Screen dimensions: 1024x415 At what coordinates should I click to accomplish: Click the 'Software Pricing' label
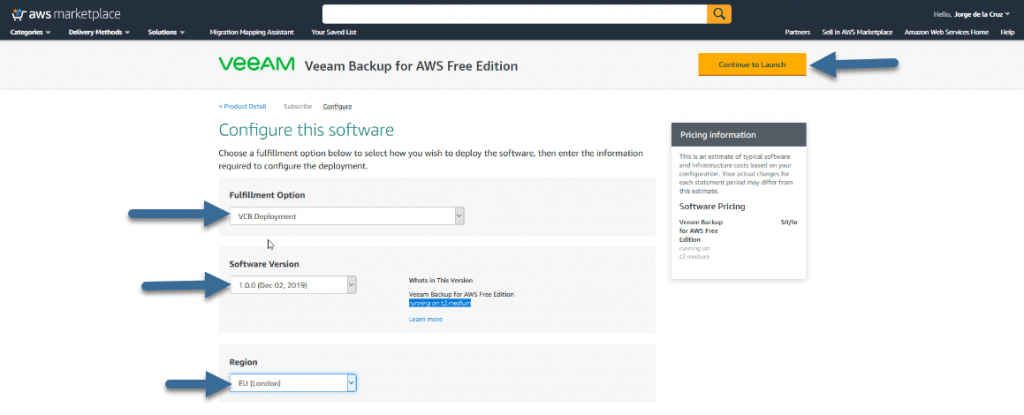click(x=712, y=207)
